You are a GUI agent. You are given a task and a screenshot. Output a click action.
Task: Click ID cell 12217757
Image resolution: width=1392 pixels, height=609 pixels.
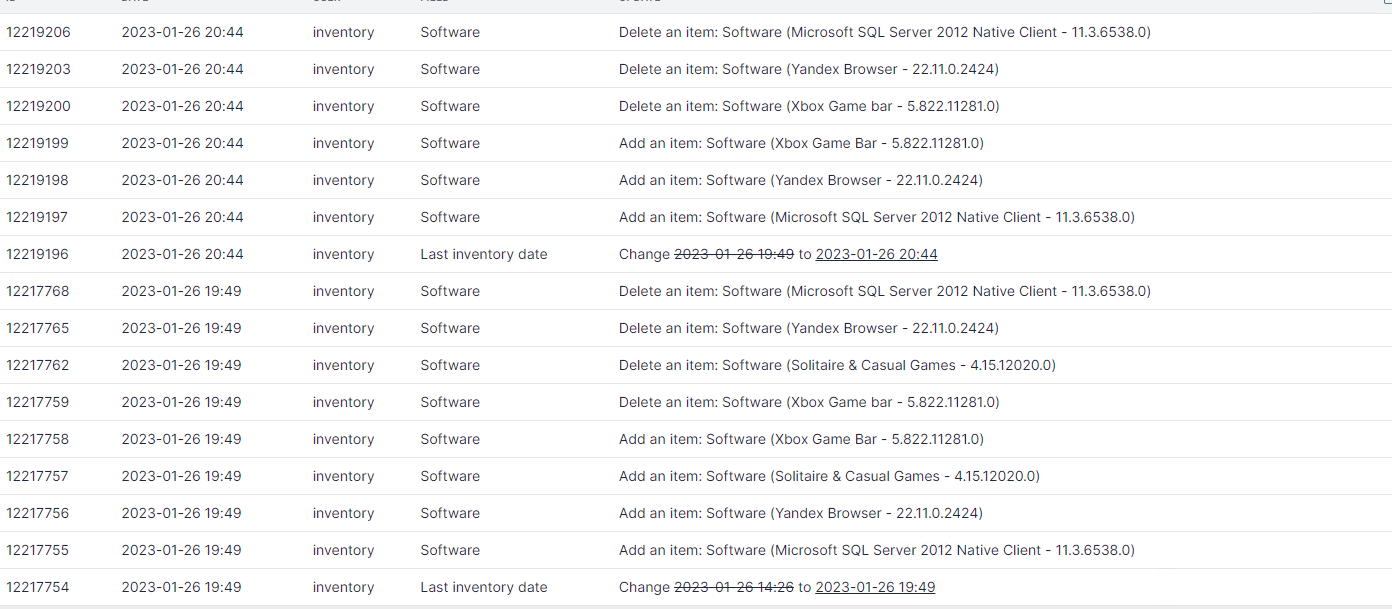point(38,476)
